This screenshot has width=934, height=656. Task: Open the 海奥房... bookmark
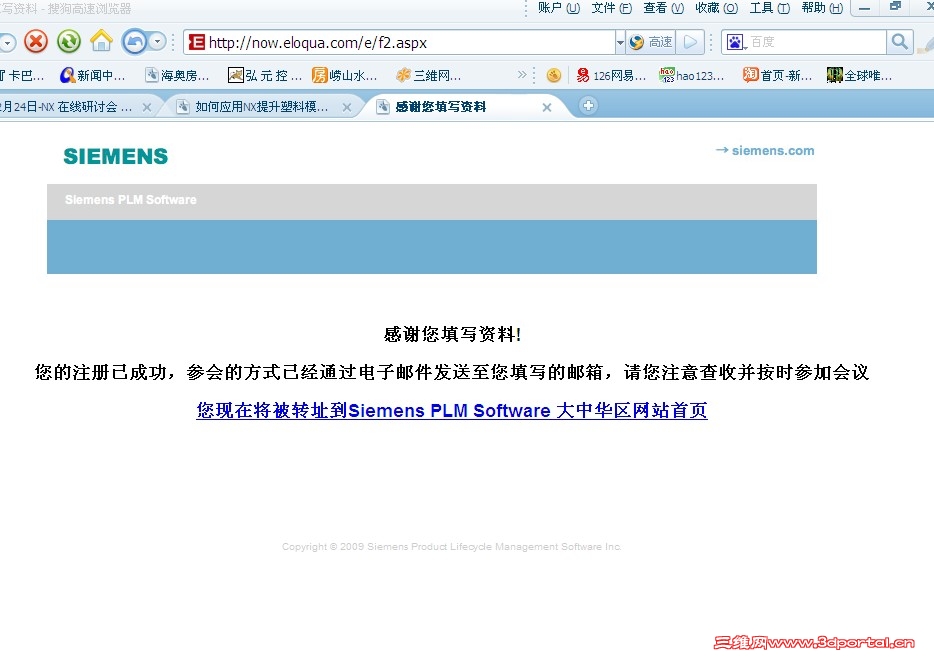click(178, 76)
